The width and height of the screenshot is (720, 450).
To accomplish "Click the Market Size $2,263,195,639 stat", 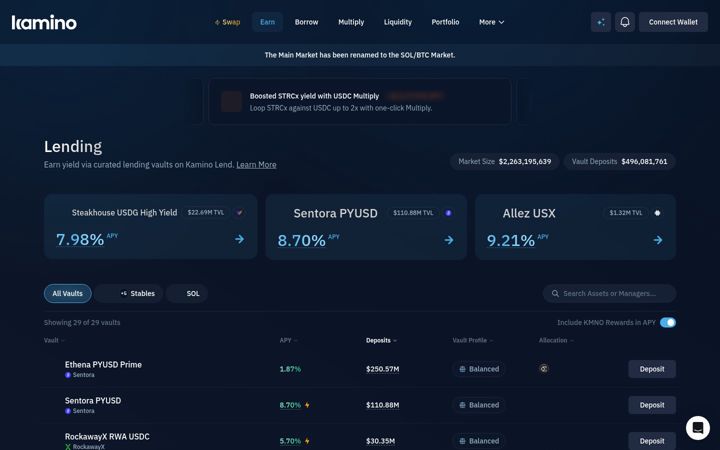I will (504, 162).
